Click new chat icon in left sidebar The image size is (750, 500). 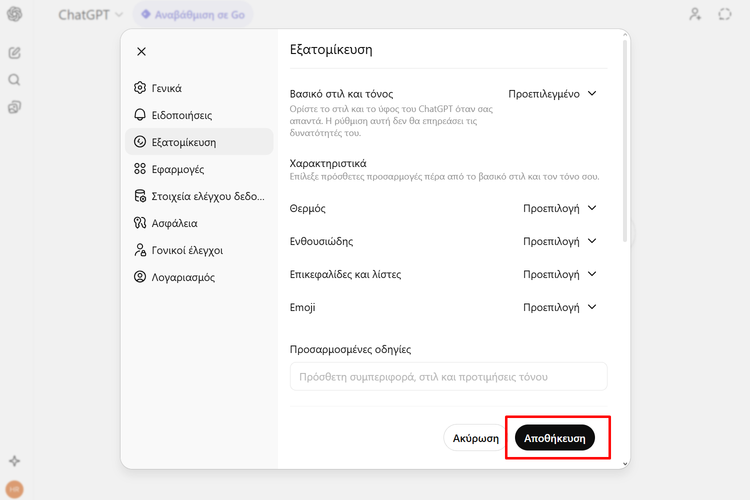click(x=15, y=52)
